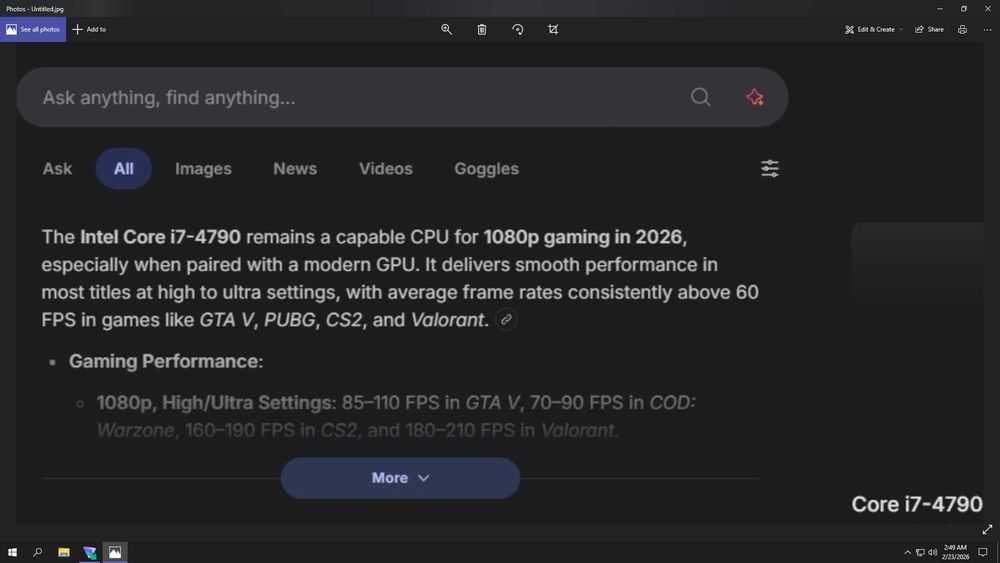The width and height of the screenshot is (1000, 563).
Task: Expand the system tray hidden icons chevron
Action: (x=907, y=552)
